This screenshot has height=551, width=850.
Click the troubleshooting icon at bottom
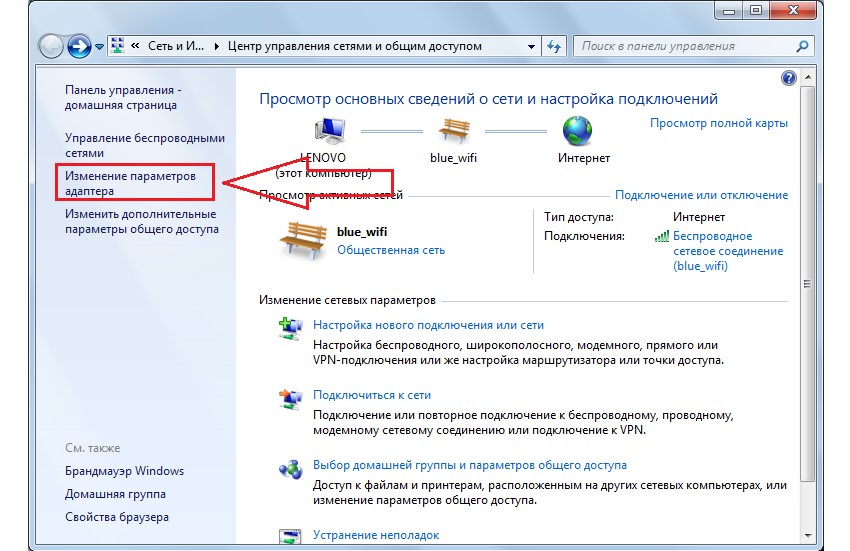pyautogui.click(x=290, y=536)
